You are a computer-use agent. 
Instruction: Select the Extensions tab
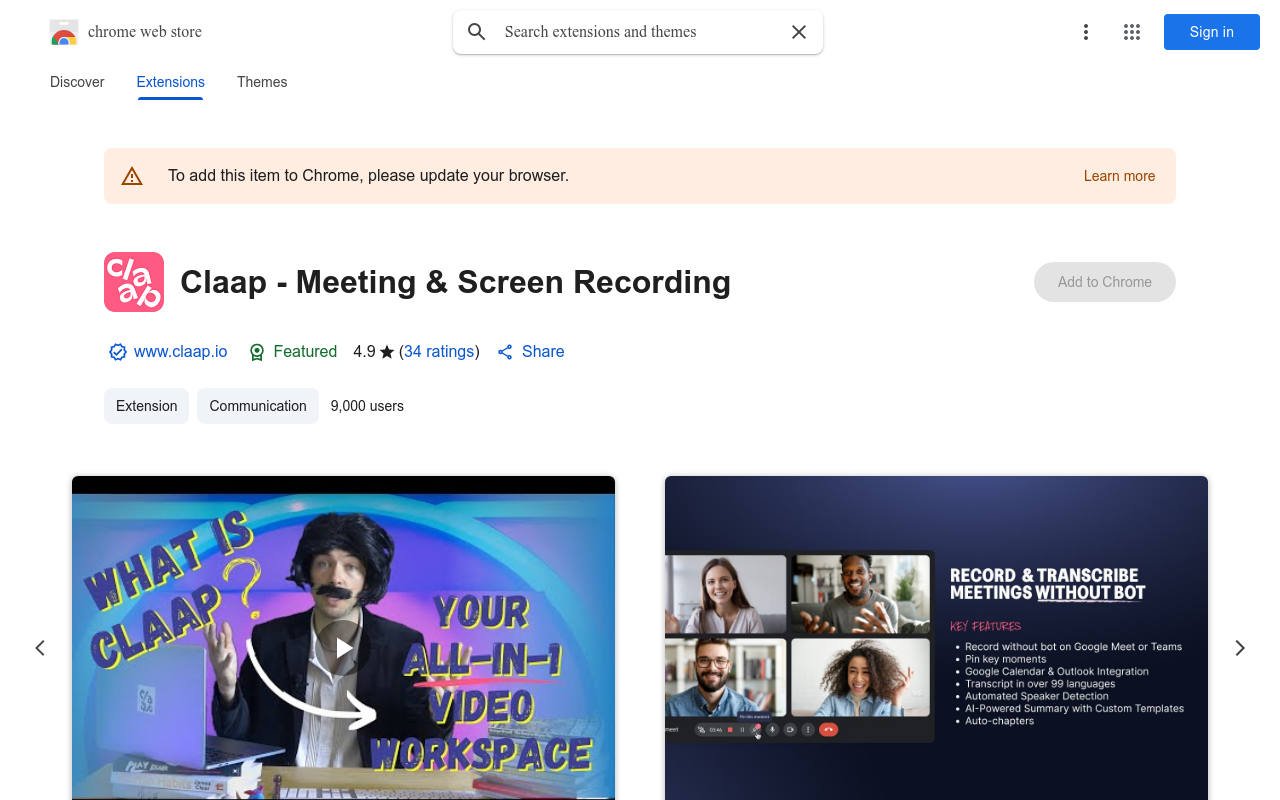pos(171,82)
